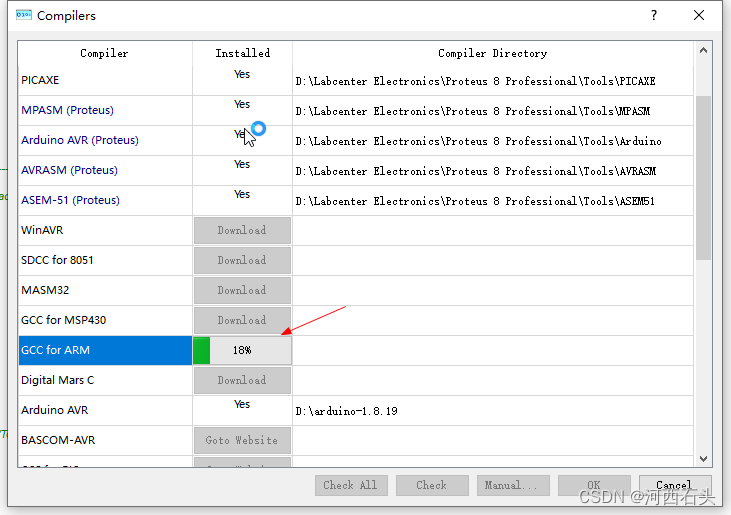The width and height of the screenshot is (731, 515).
Task: Select the WinAVR compiler name
Action: coord(42,230)
